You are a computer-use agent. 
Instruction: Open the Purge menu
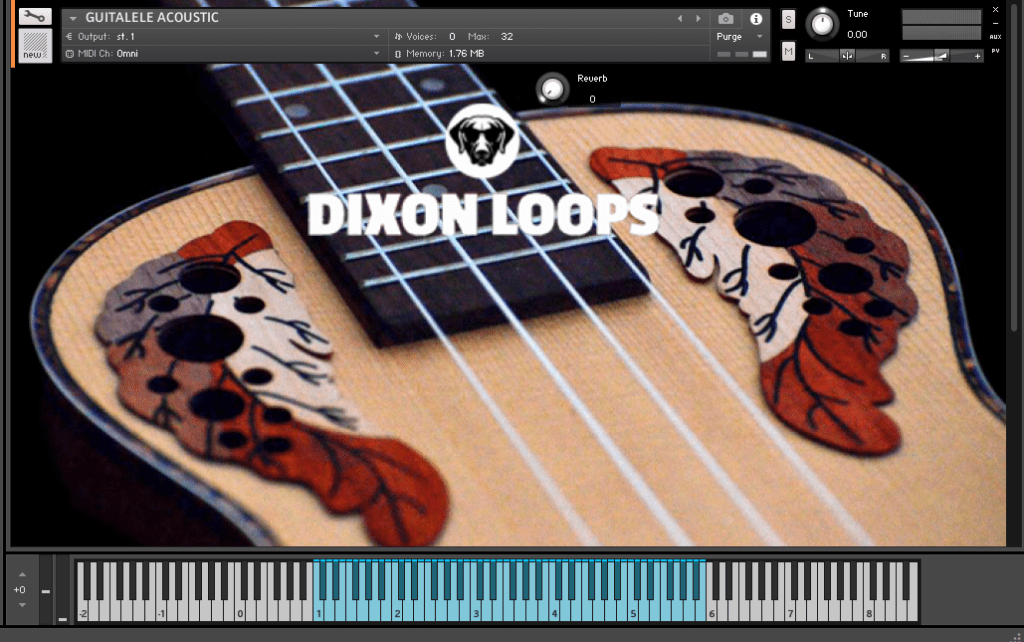[741, 36]
